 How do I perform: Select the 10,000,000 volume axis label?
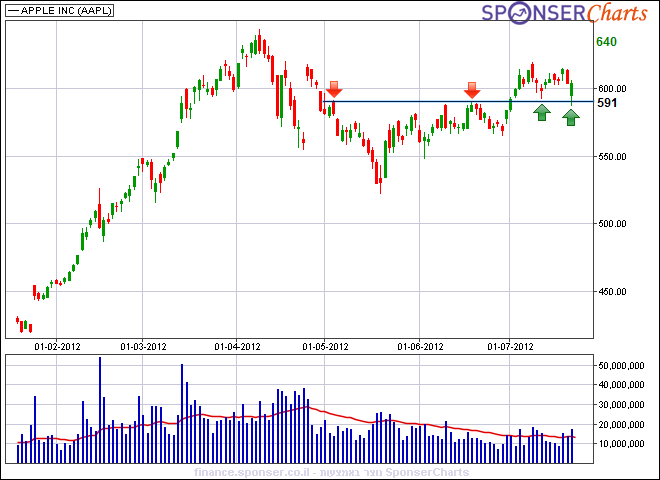(x=621, y=444)
